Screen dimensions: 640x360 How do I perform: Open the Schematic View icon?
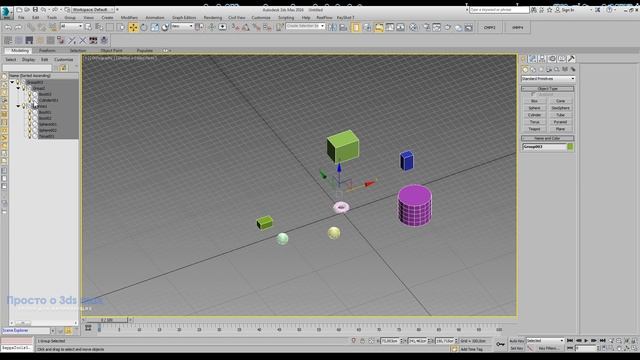(x=401, y=27)
